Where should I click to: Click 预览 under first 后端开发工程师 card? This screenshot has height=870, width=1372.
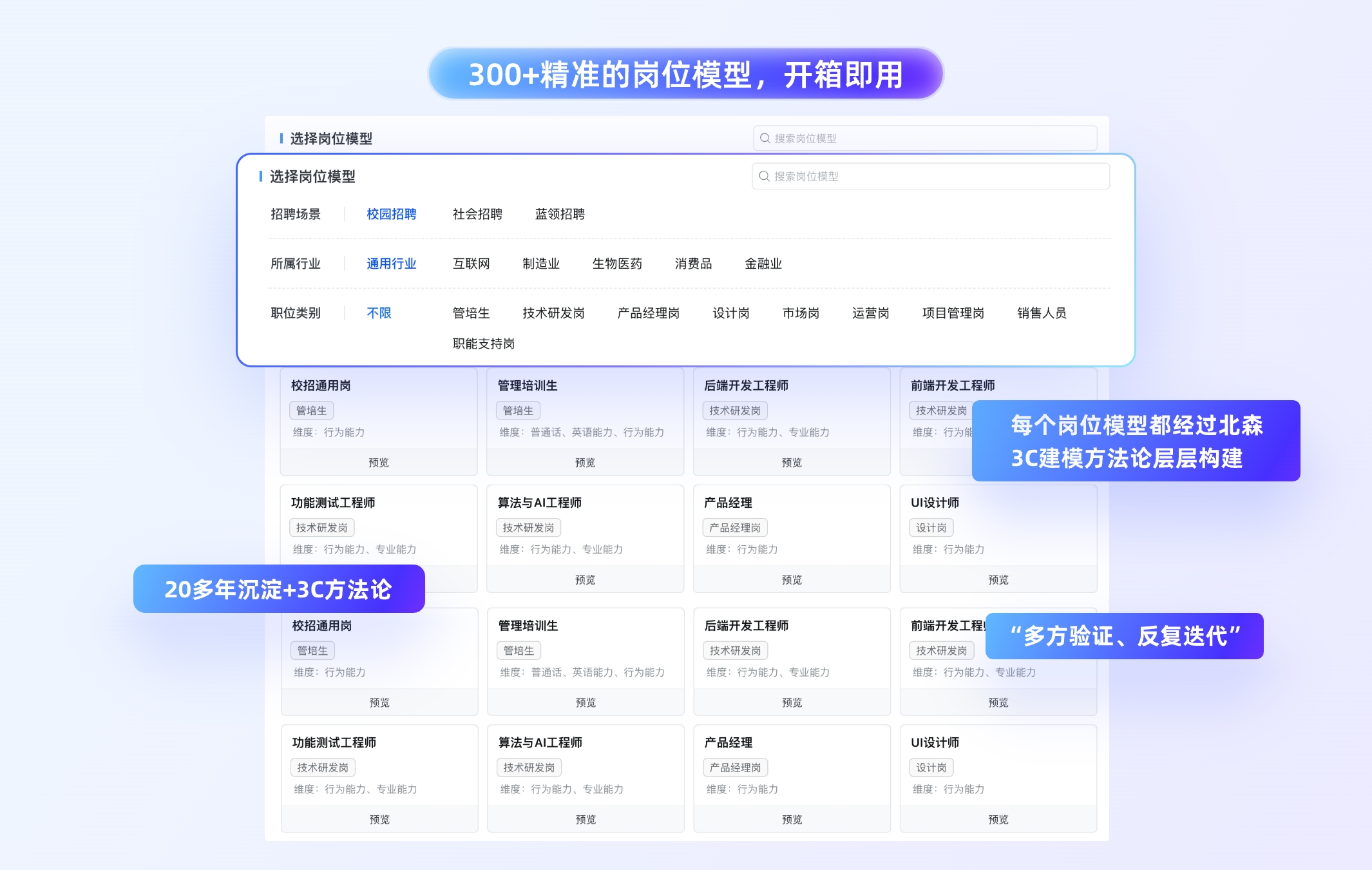[792, 463]
